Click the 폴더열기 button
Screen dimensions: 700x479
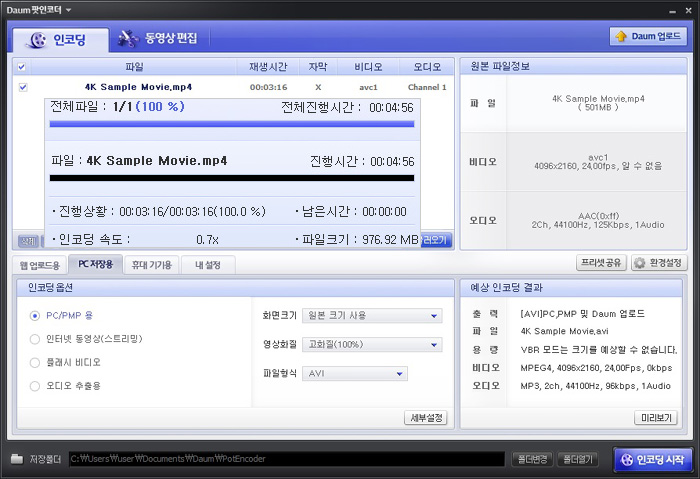pyautogui.click(x=578, y=459)
